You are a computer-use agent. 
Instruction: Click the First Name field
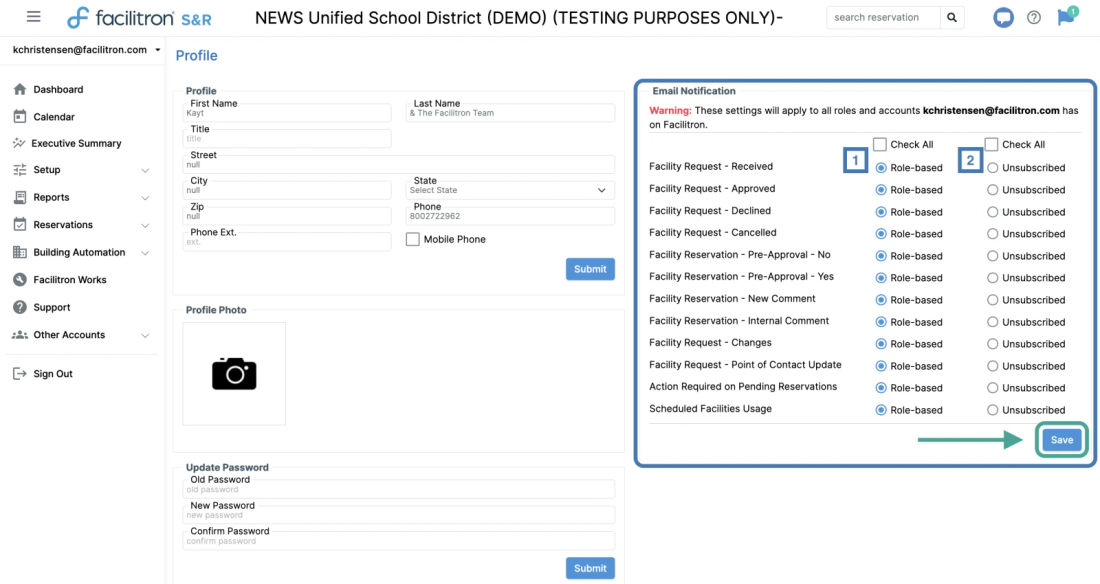[x=287, y=113]
